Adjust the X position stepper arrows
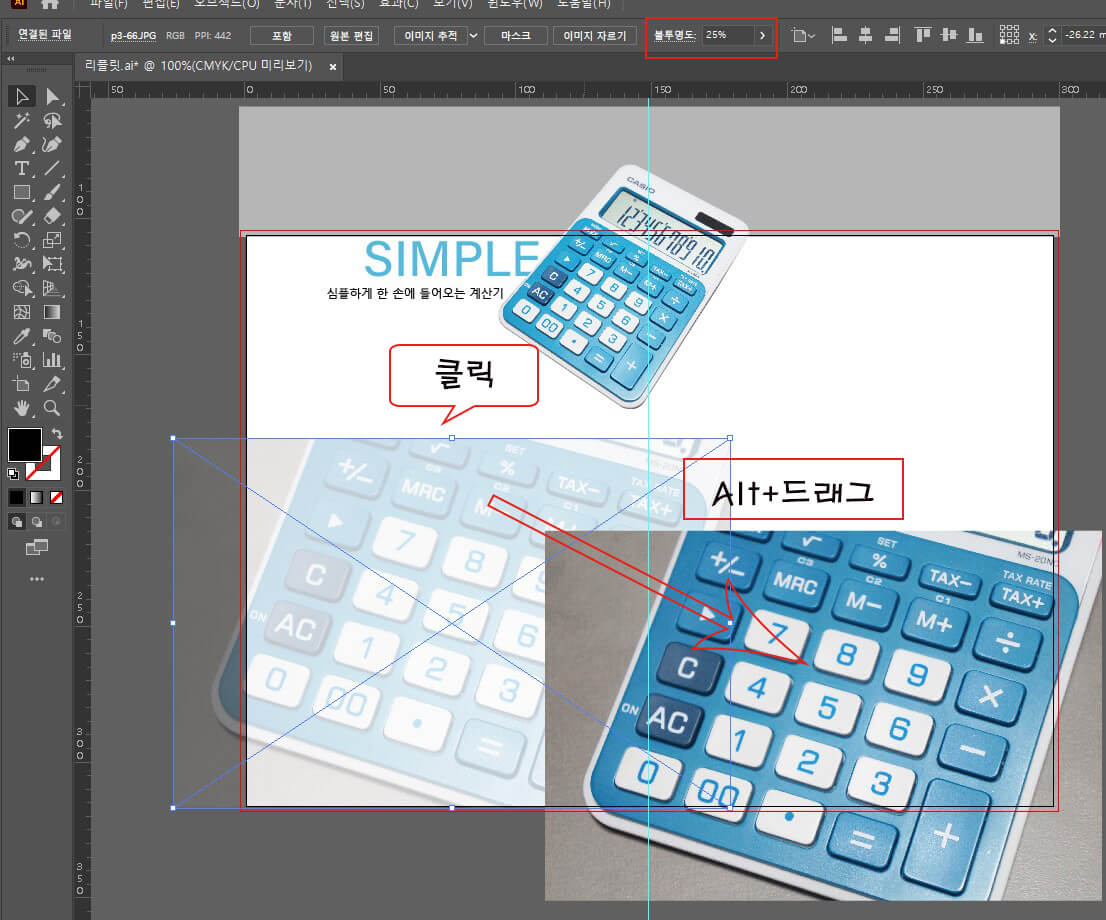This screenshot has height=920, width=1106. click(1052, 35)
